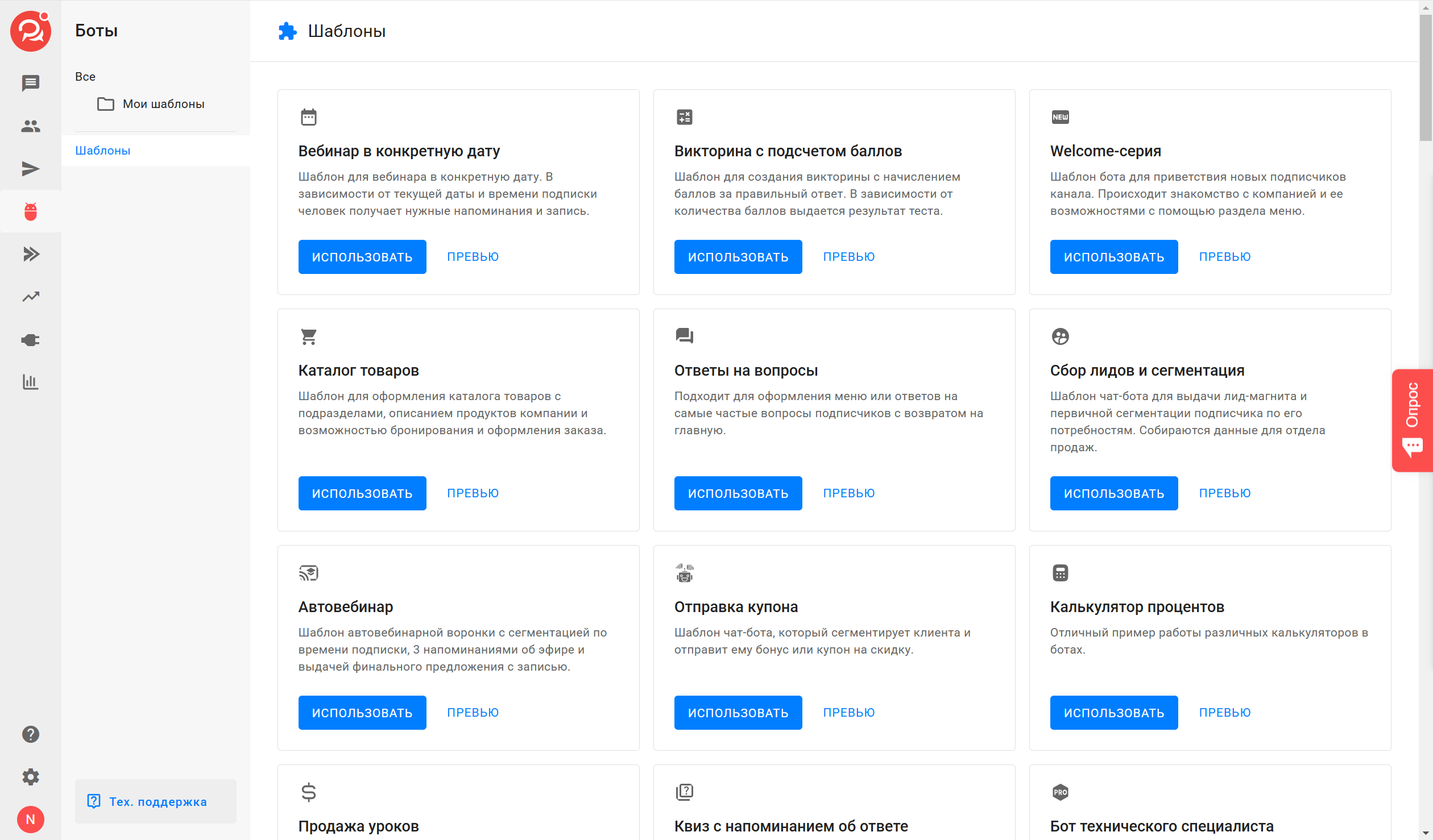This screenshot has width=1433, height=840.
Task: Use the Каталог товаров template
Action: (x=362, y=493)
